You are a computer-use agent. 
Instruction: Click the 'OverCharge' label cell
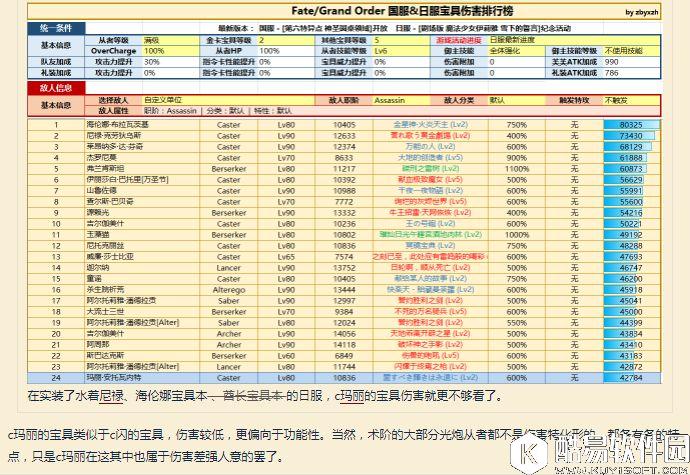114,51
